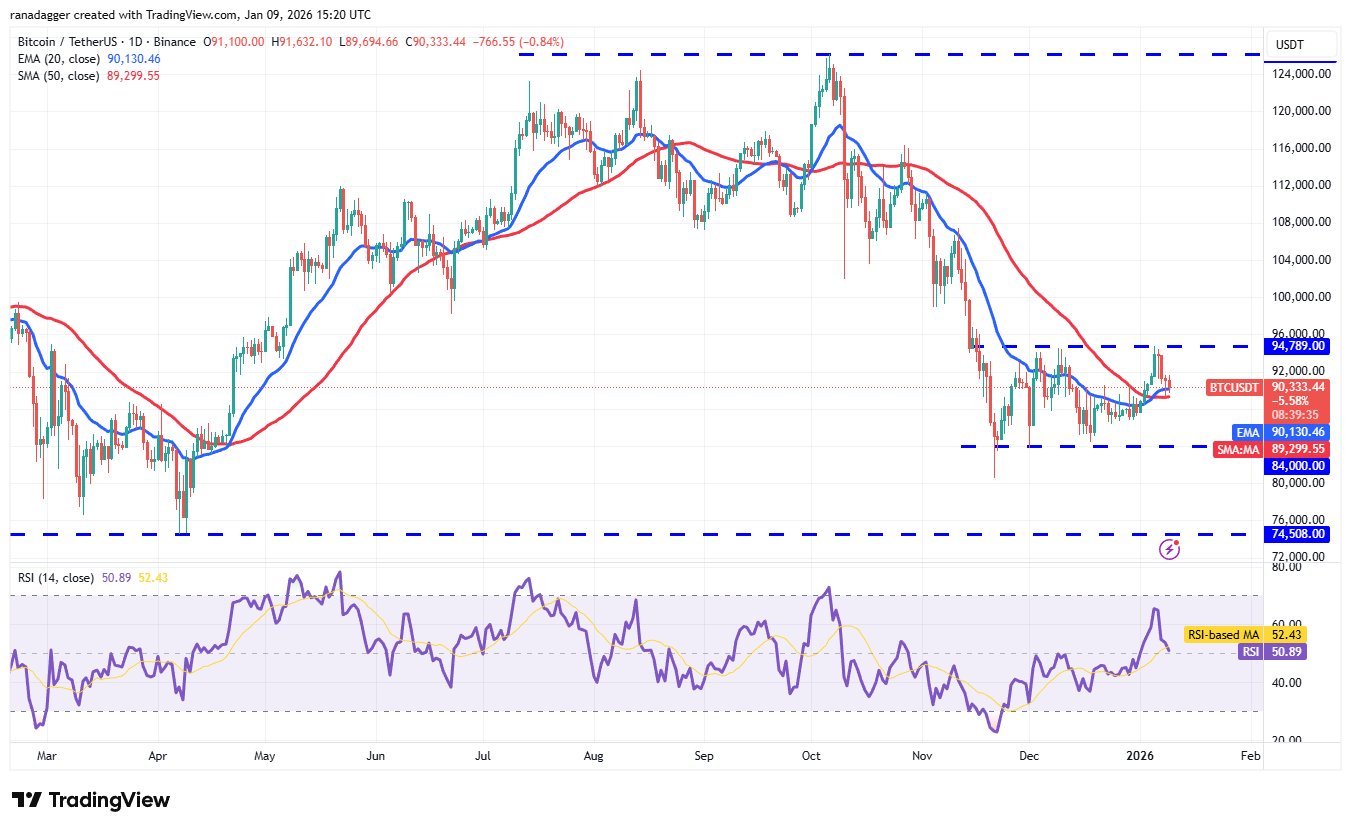Click the Oct label on time axis

pyautogui.click(x=811, y=757)
